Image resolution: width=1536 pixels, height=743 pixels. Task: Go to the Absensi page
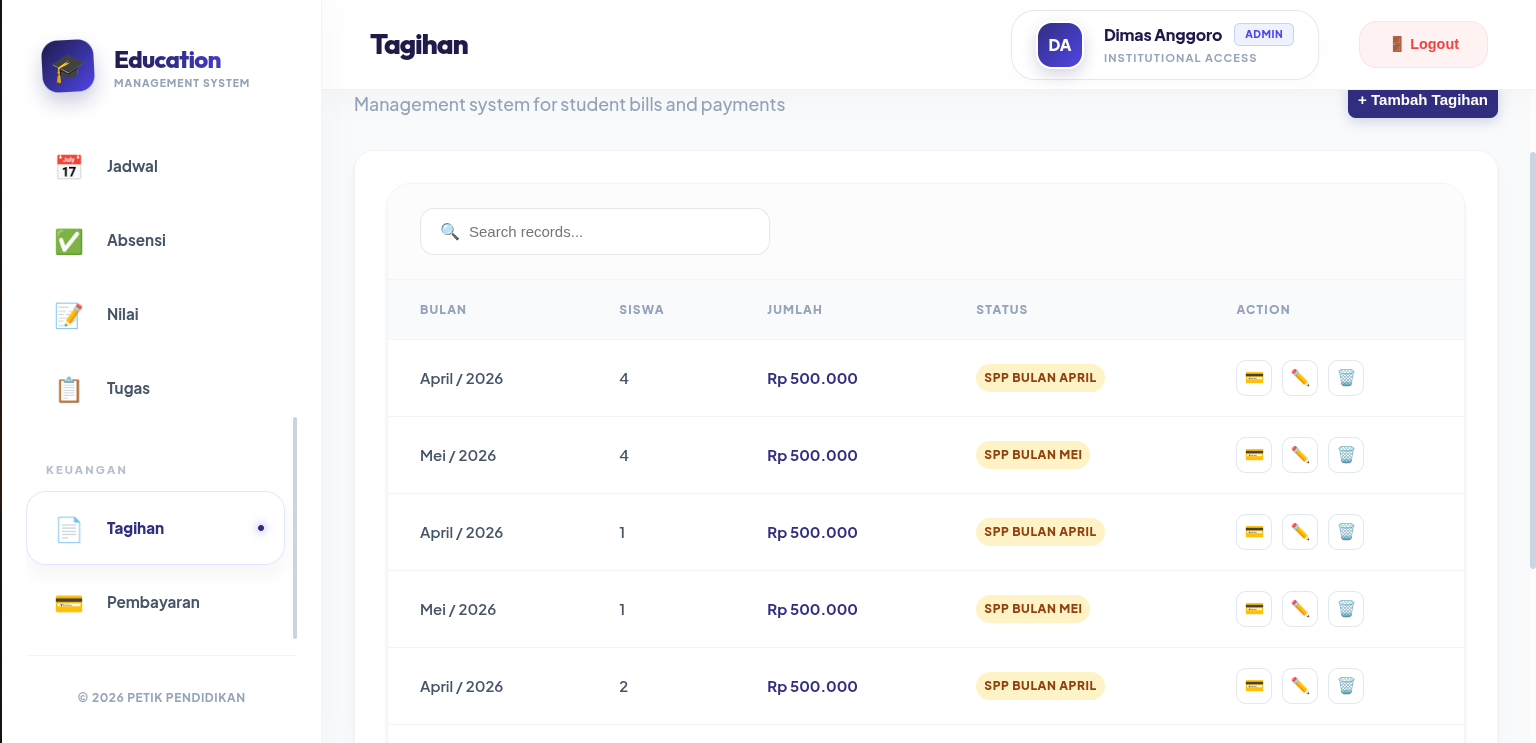(156, 241)
